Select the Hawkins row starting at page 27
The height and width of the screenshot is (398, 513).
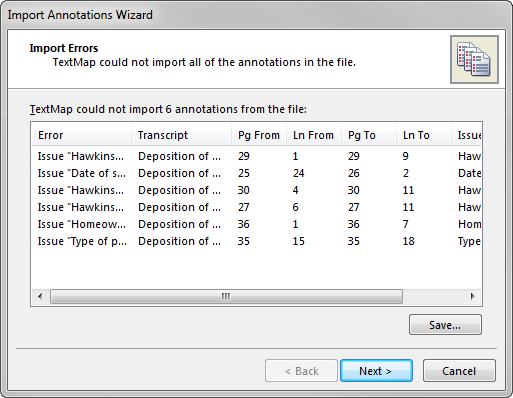(x=256, y=207)
